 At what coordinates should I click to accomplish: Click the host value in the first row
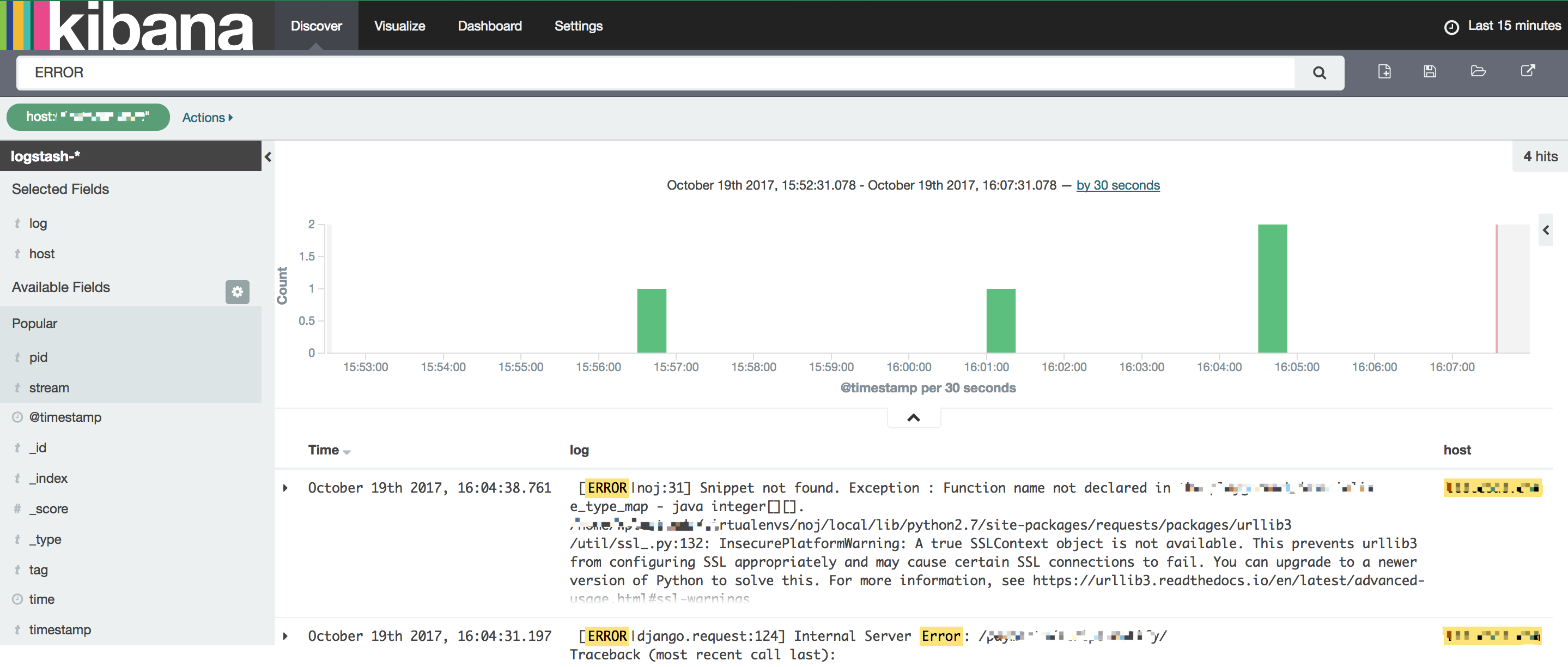coord(1492,488)
